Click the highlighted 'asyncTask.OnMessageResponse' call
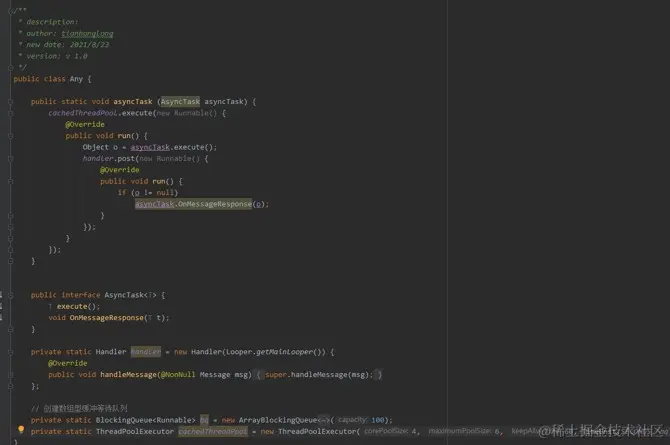Screen dimensions: 670x445 point(193,204)
